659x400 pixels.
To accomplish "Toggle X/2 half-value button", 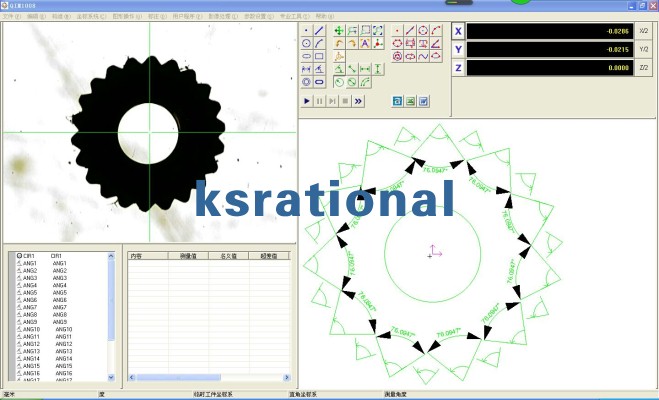I will (x=643, y=32).
